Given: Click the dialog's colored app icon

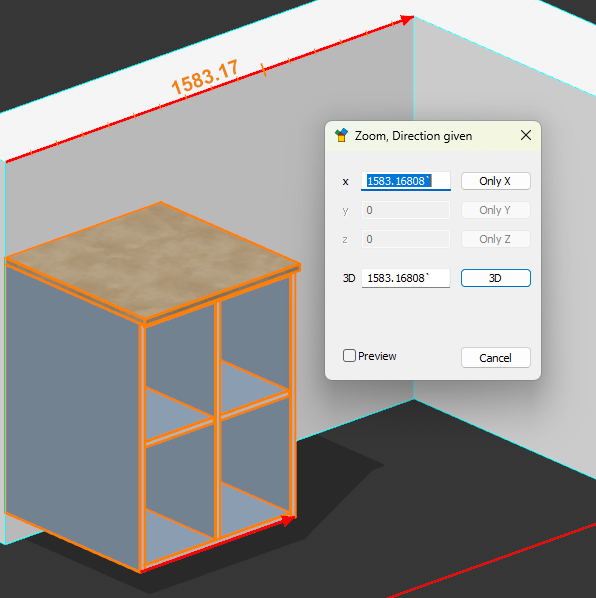Looking at the screenshot, I should (x=341, y=135).
